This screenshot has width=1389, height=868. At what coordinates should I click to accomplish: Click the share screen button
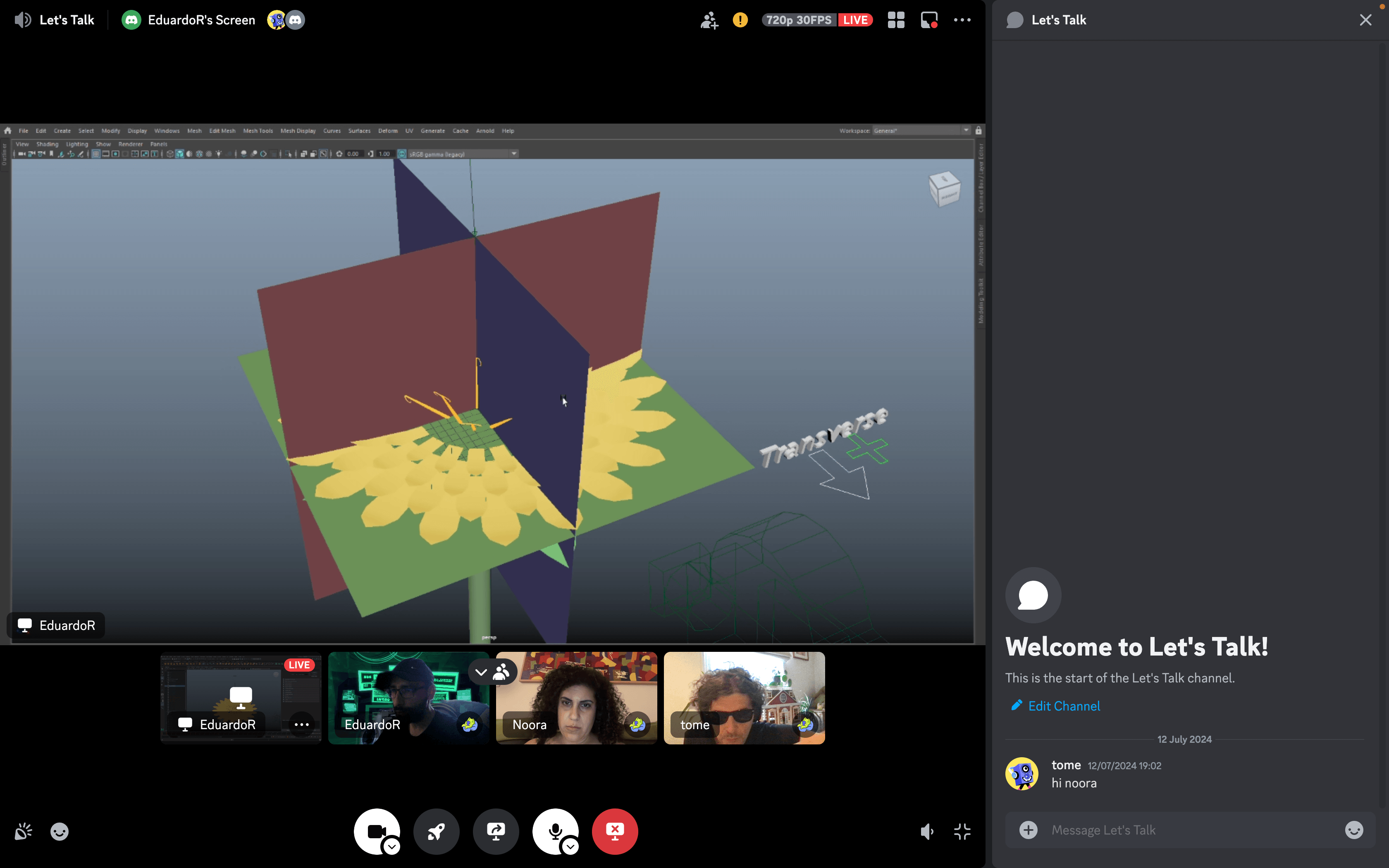pyautogui.click(x=496, y=831)
